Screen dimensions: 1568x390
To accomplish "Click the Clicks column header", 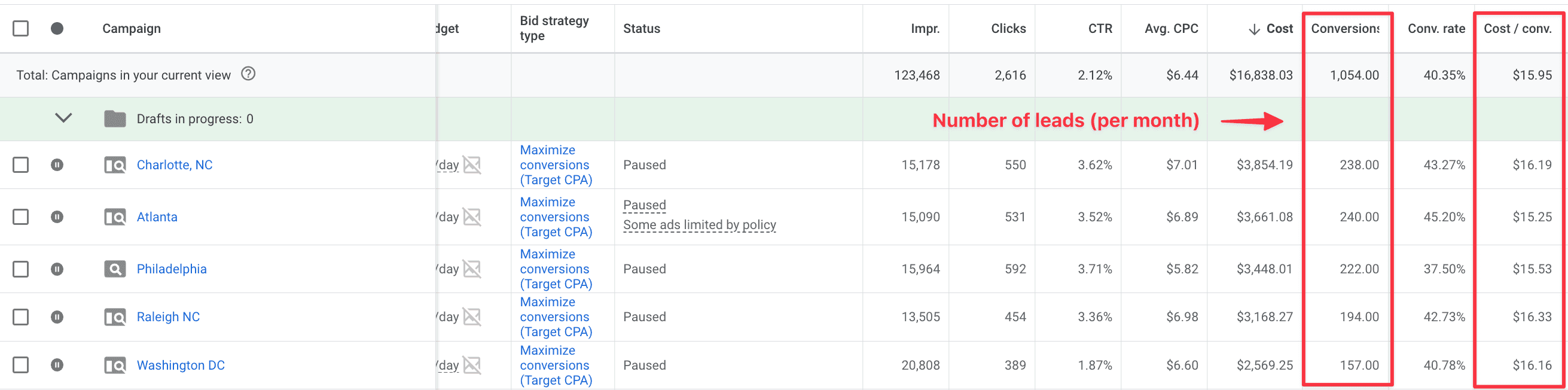I will (1008, 28).
